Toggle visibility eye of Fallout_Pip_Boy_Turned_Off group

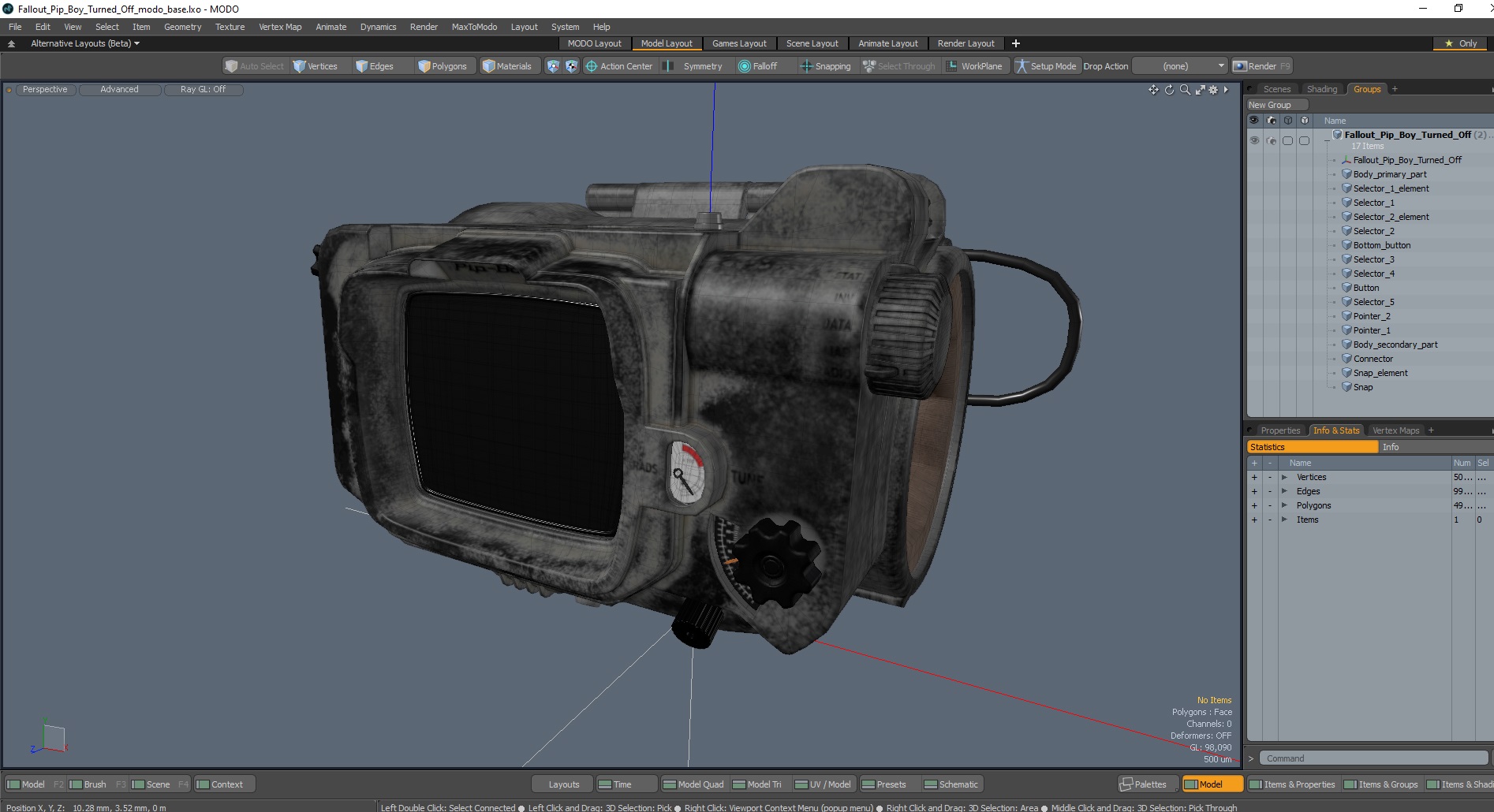point(1254,140)
